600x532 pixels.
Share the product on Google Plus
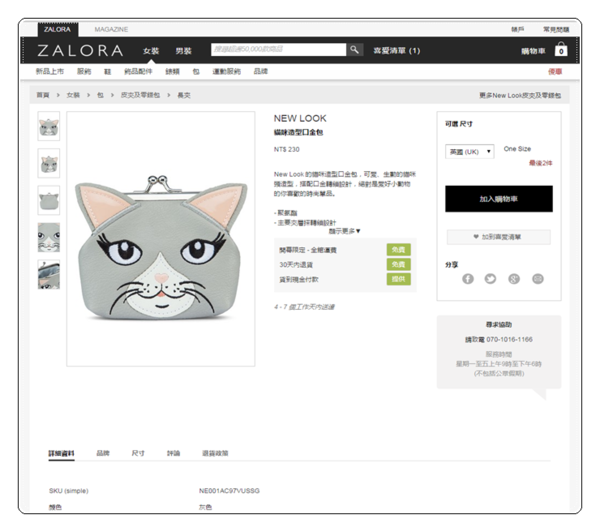point(514,279)
